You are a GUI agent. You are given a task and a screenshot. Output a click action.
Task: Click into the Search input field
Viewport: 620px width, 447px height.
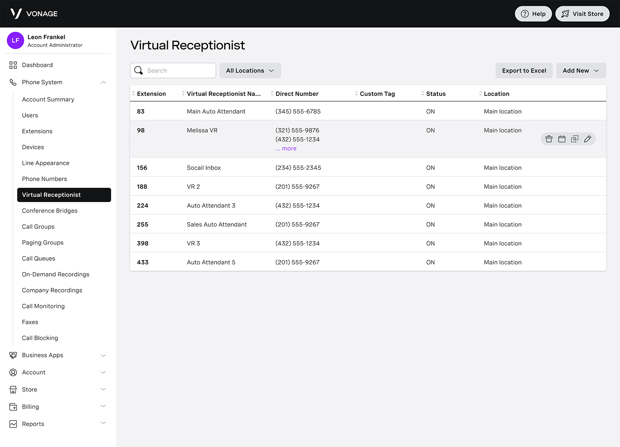[x=180, y=71]
